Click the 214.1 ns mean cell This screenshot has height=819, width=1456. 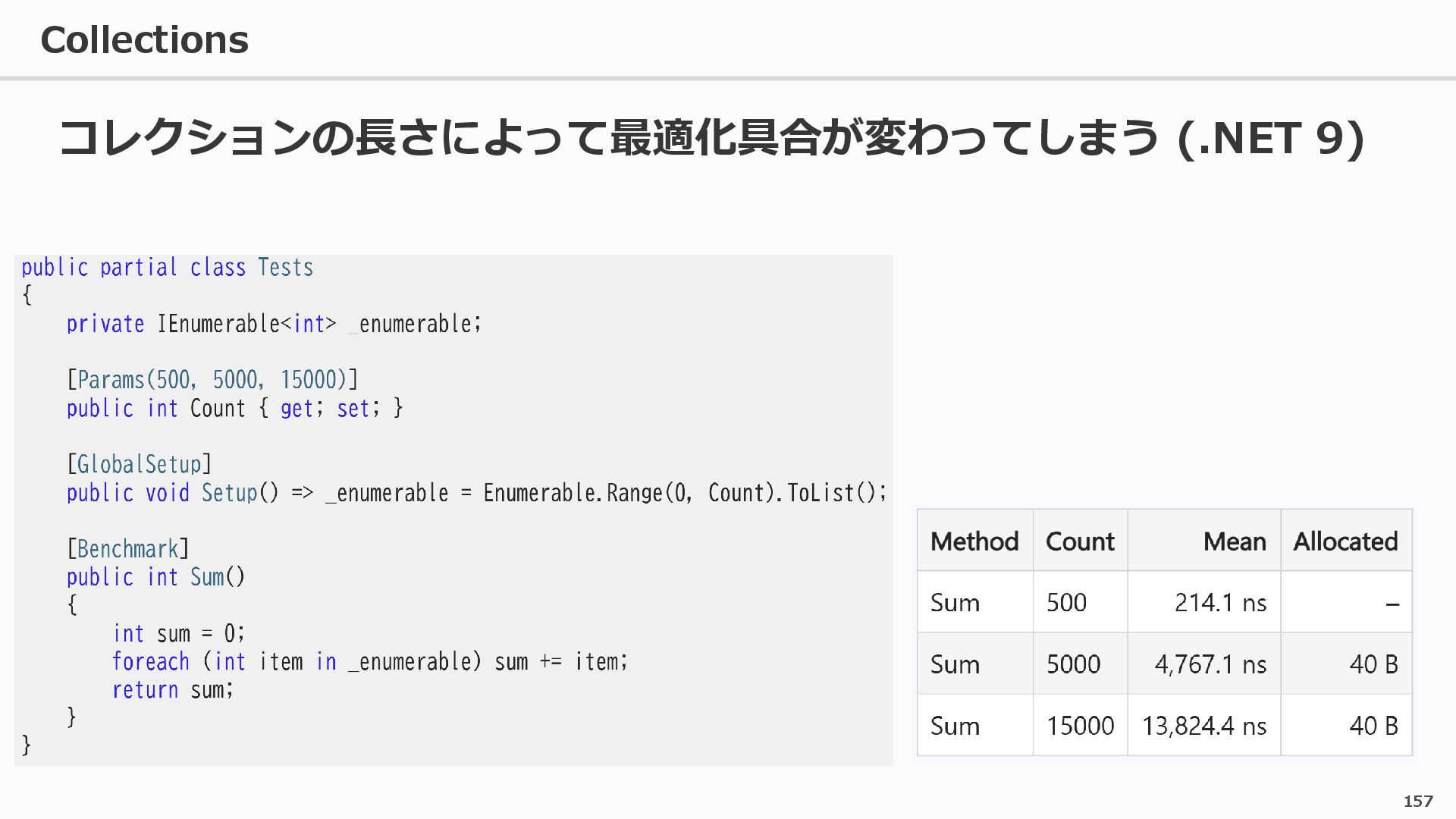tap(1220, 603)
